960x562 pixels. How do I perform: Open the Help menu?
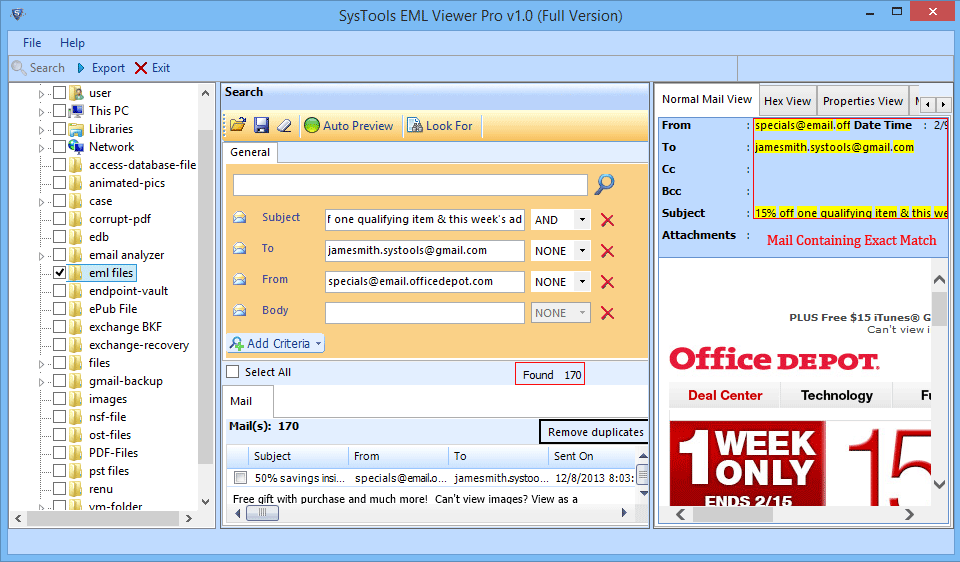pyautogui.click(x=72, y=43)
